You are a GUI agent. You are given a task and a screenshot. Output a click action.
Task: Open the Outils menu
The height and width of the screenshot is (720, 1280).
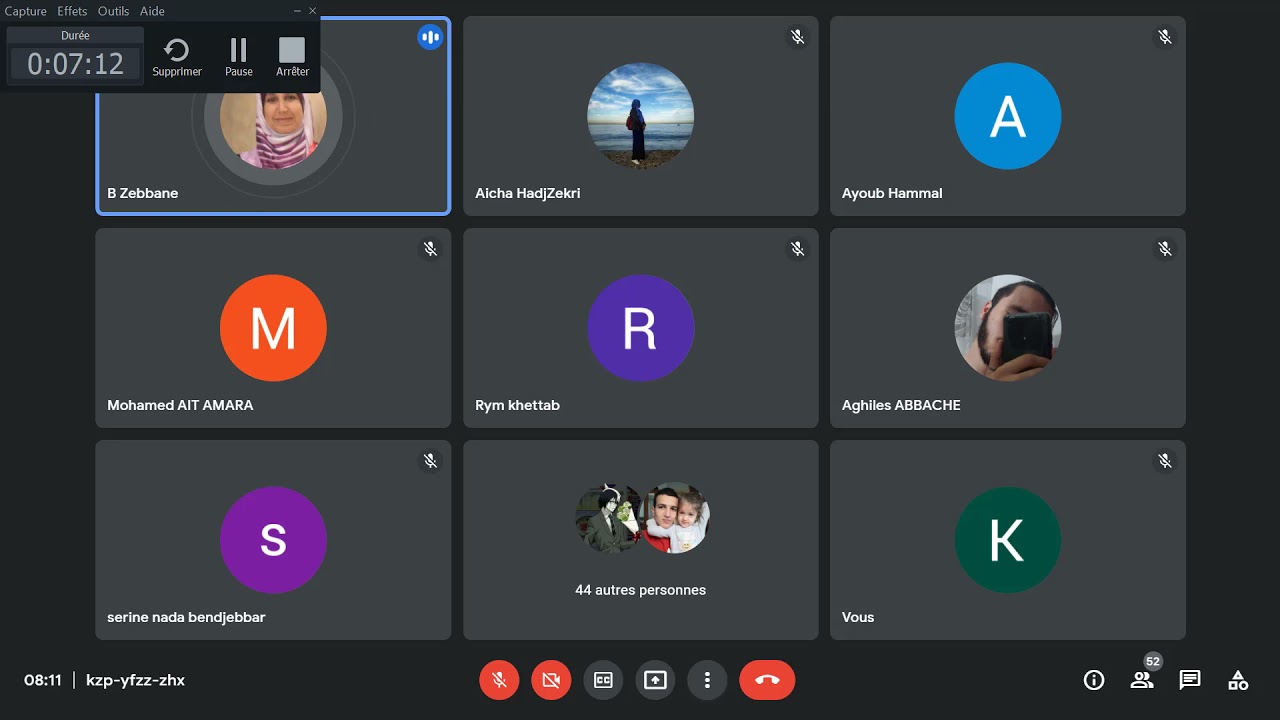(x=113, y=11)
